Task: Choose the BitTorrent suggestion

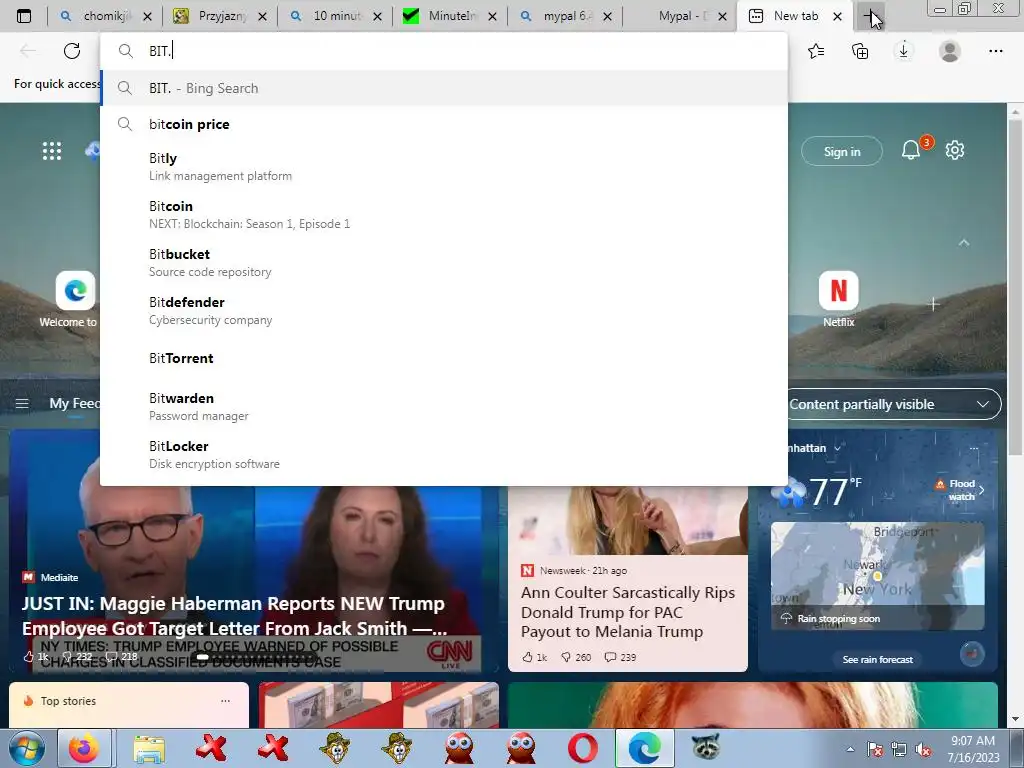Action: point(444,358)
